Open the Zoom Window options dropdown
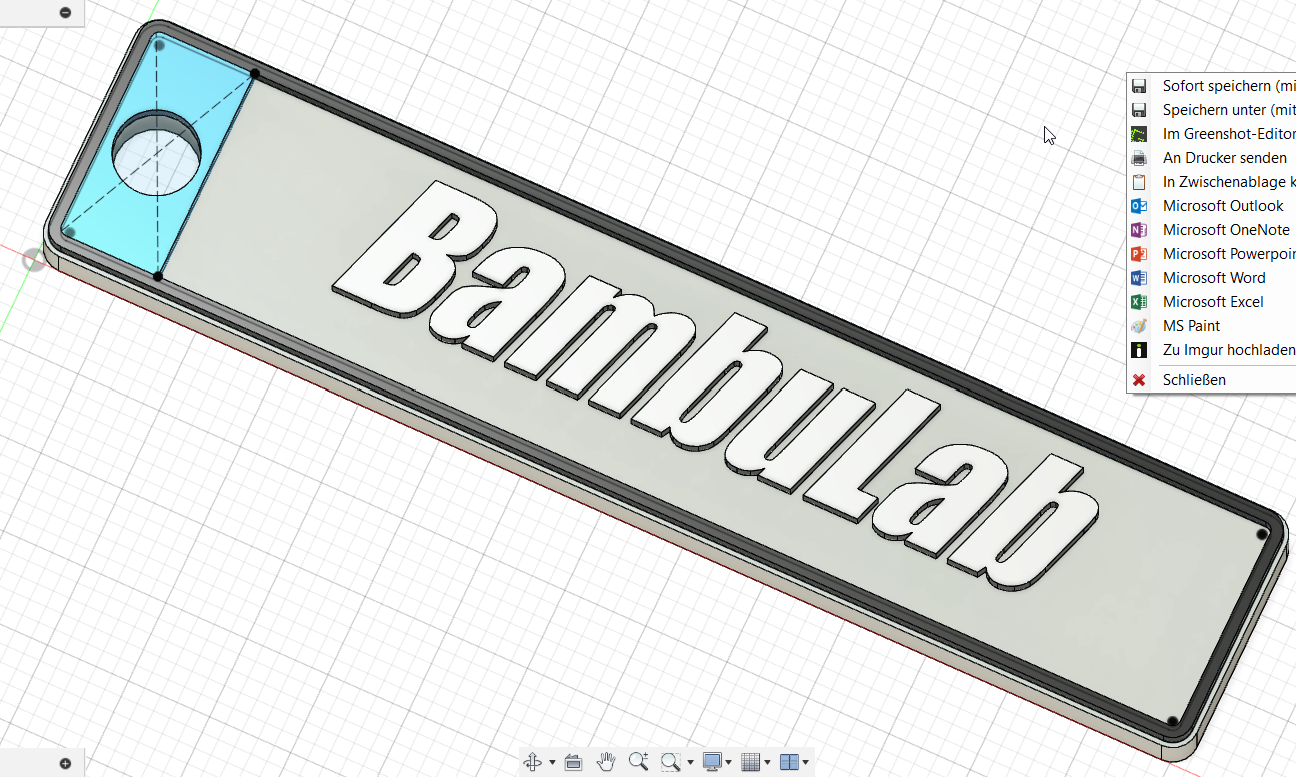 [x=690, y=763]
